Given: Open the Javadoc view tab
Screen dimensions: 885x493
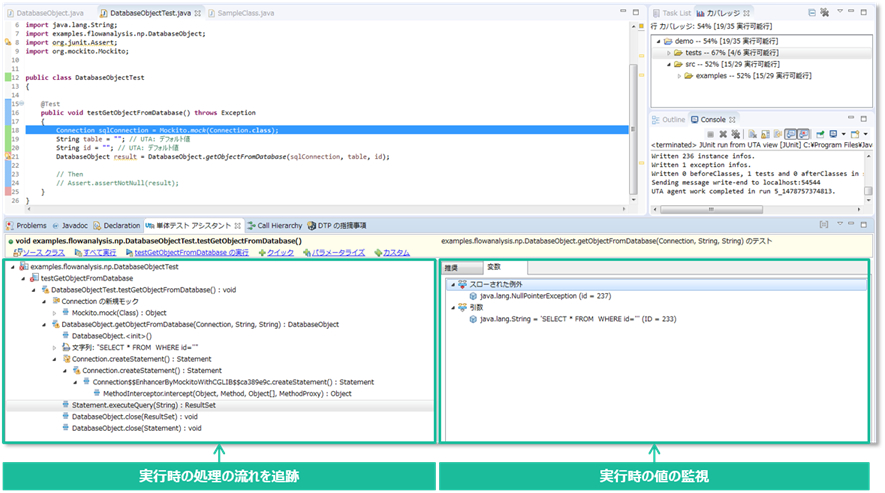Looking at the screenshot, I should pos(70,225).
